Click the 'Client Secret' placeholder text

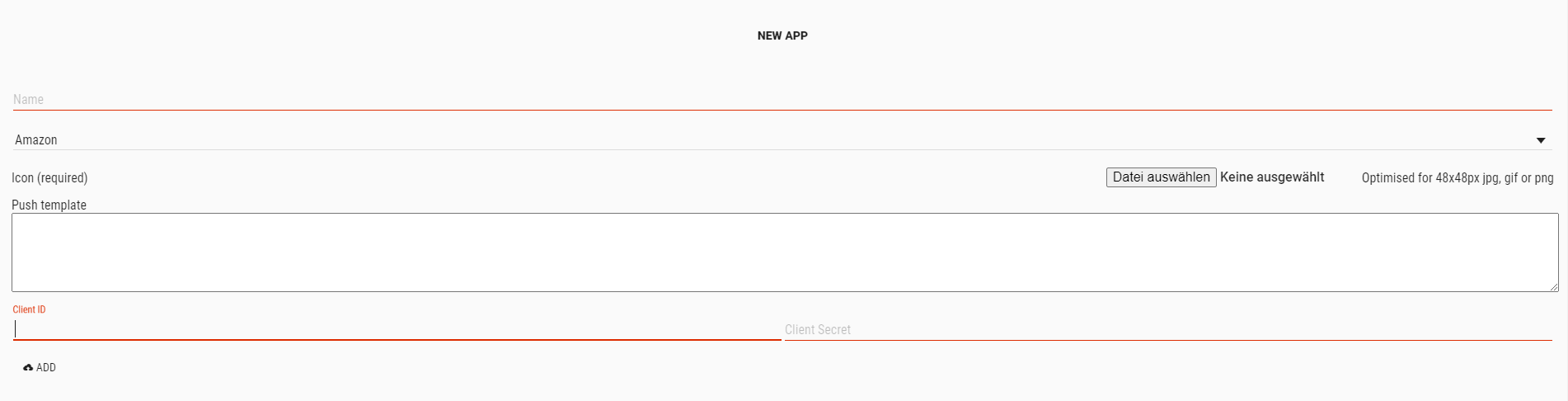coord(818,329)
